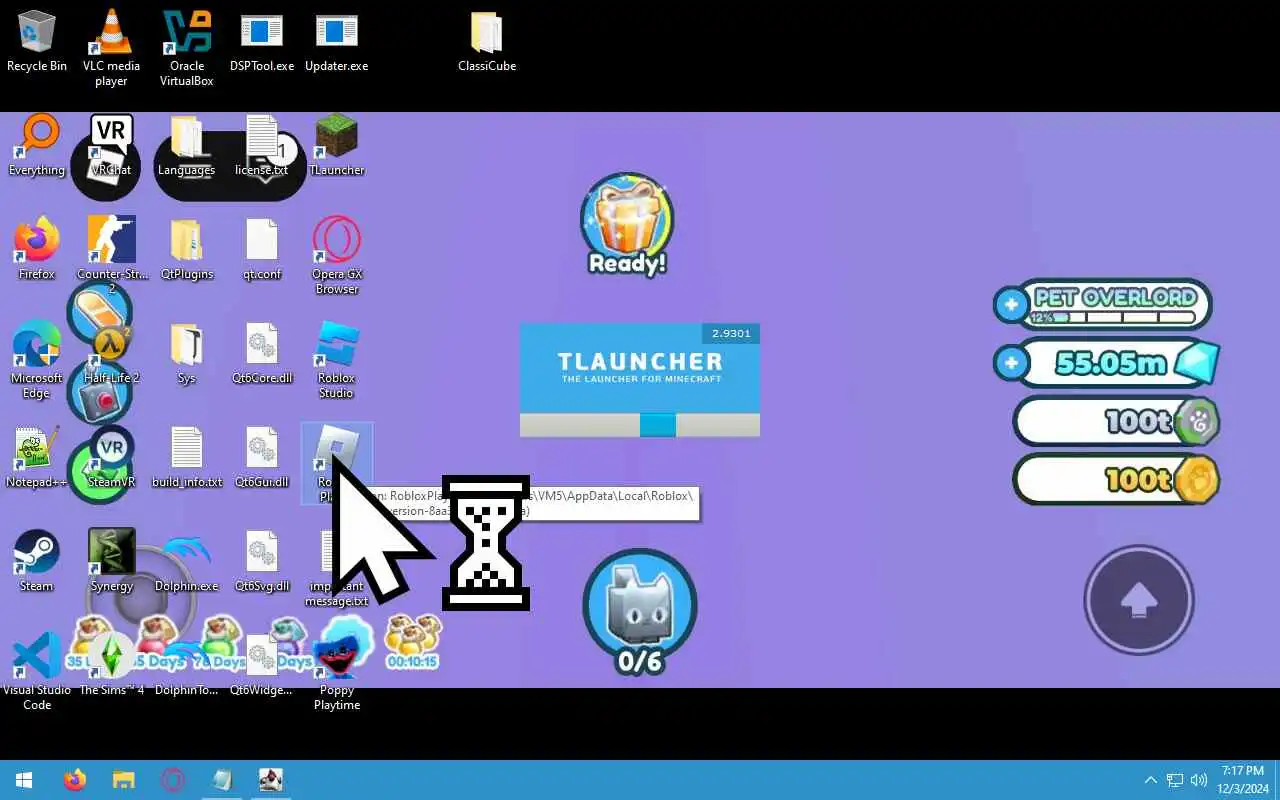The image size is (1280, 800).
Task: Click the TLauncher splash logo banner
Action: [640, 368]
